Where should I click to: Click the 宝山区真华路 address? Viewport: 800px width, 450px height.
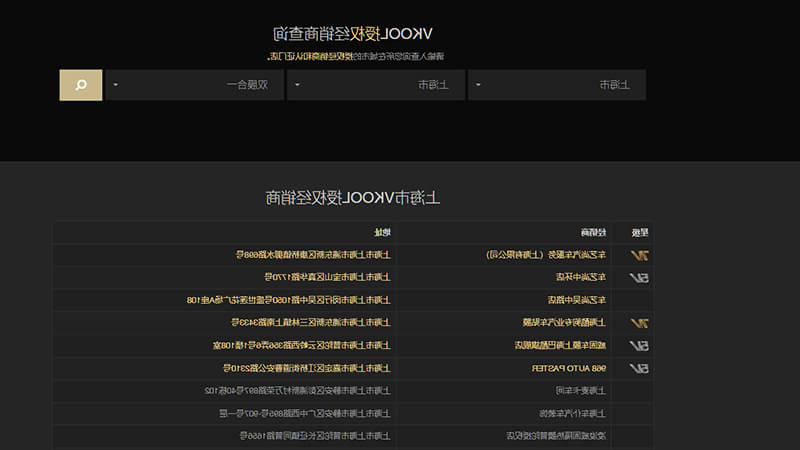(x=328, y=277)
